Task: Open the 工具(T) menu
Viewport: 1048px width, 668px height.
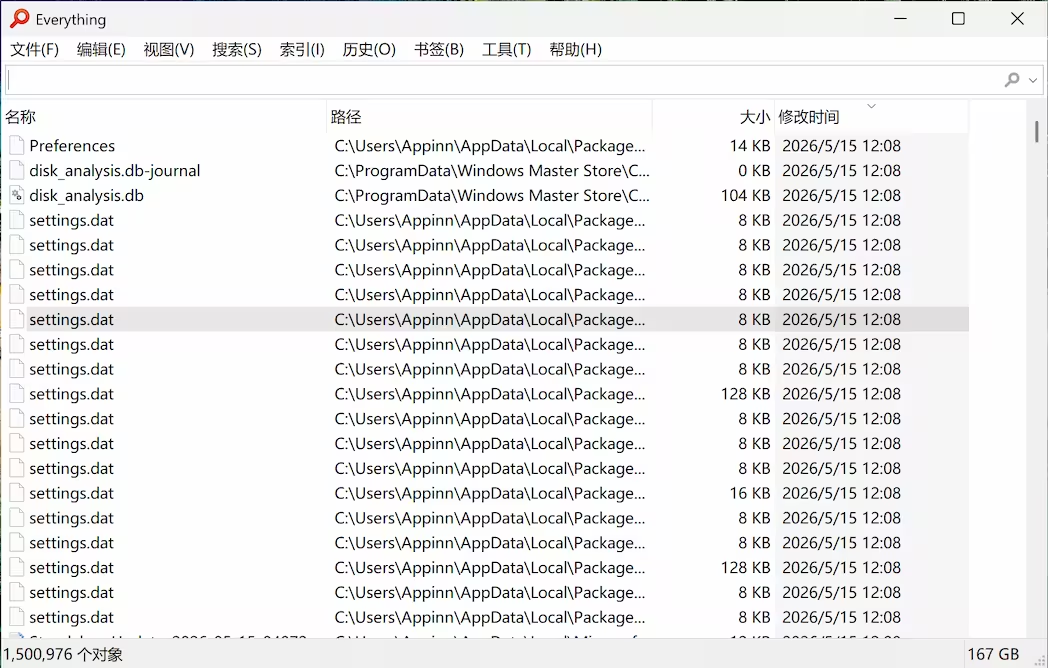Action: coord(506,49)
